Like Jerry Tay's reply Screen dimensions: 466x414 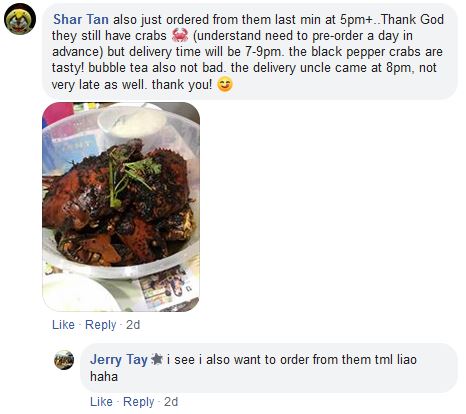coord(101,402)
